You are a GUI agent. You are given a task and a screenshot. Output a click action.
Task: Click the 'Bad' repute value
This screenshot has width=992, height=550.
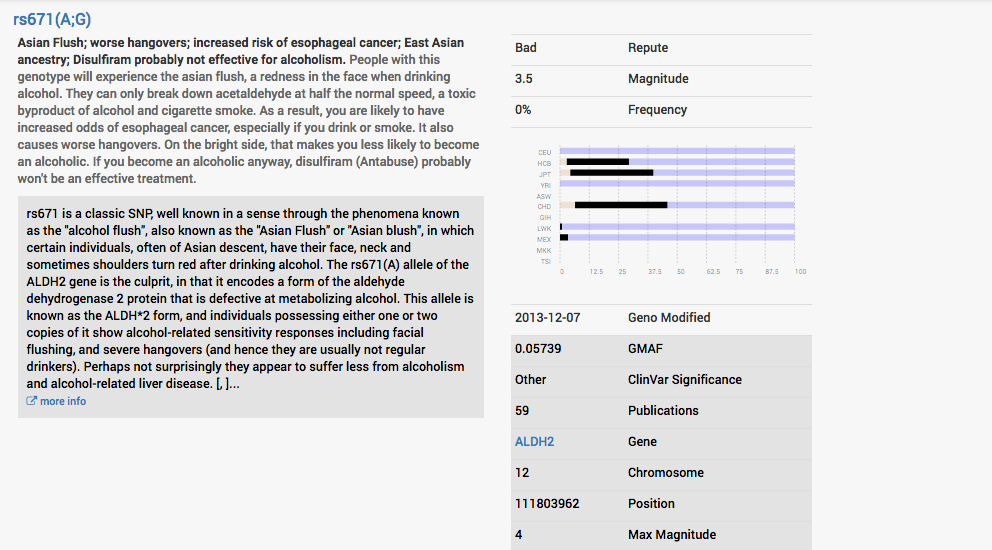pyautogui.click(x=525, y=48)
